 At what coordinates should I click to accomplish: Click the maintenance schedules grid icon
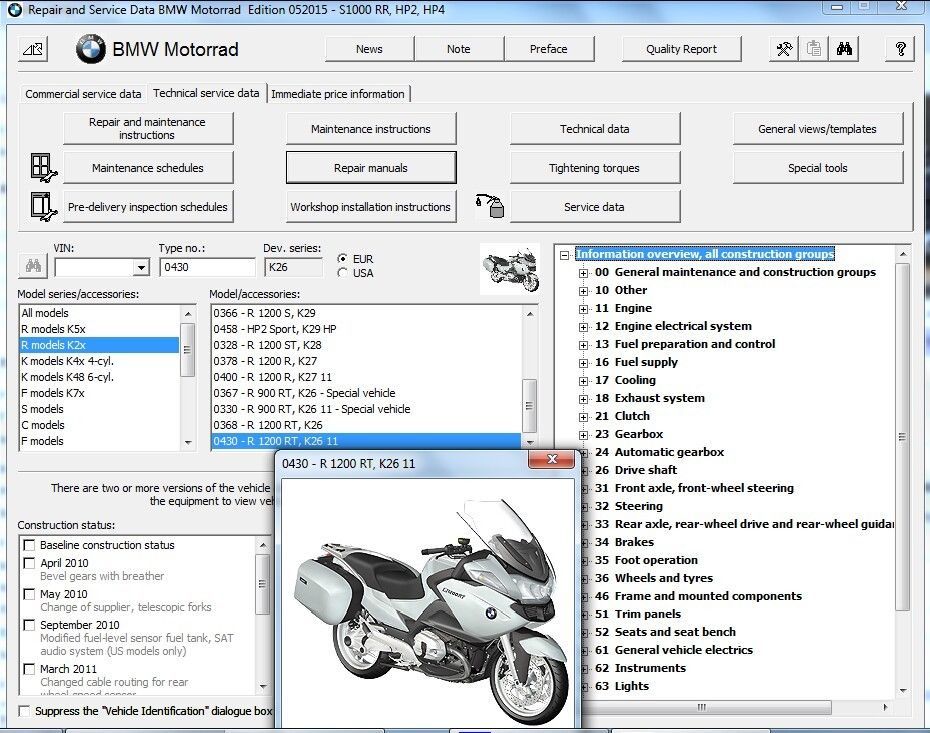tap(43, 167)
